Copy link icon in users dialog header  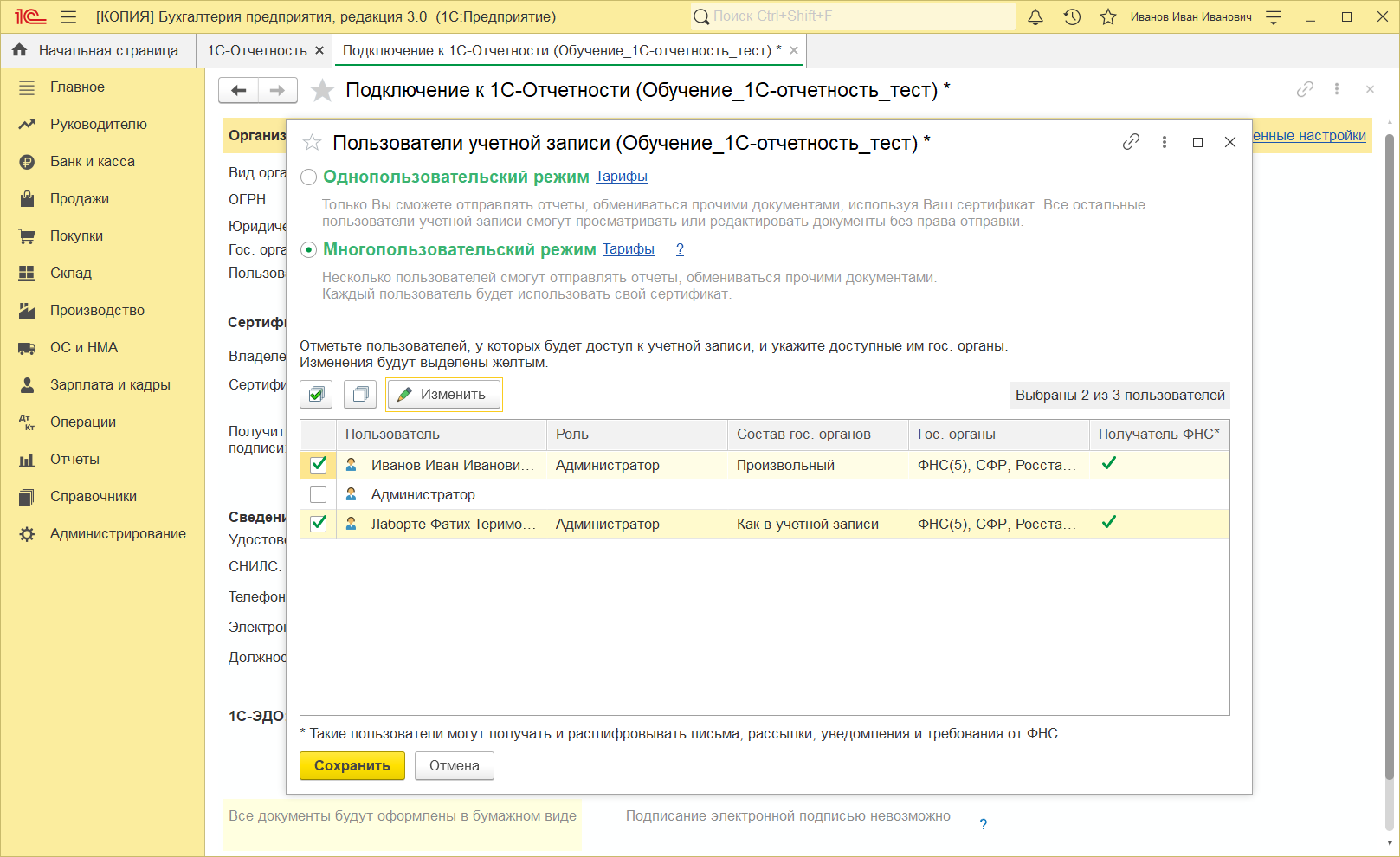(1131, 142)
